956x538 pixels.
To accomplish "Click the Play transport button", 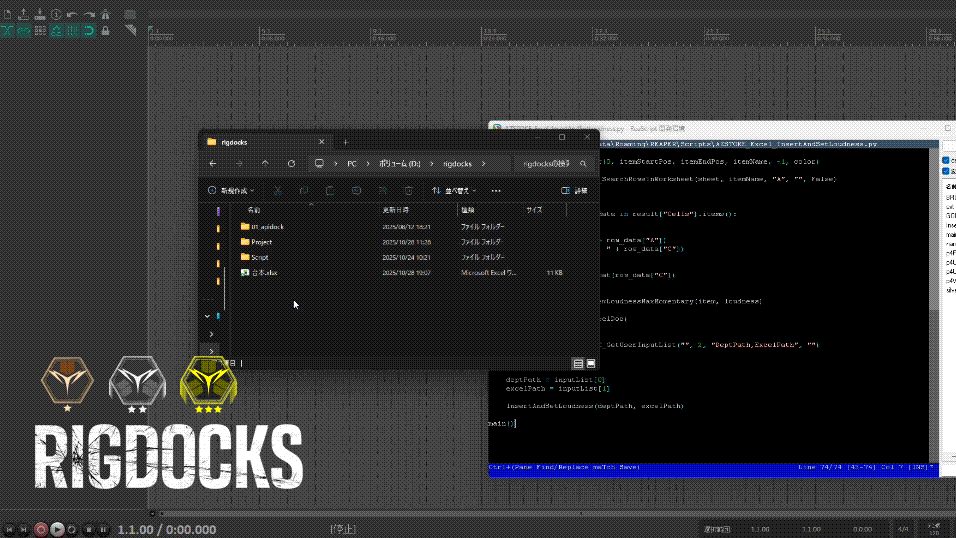I will 57,529.
